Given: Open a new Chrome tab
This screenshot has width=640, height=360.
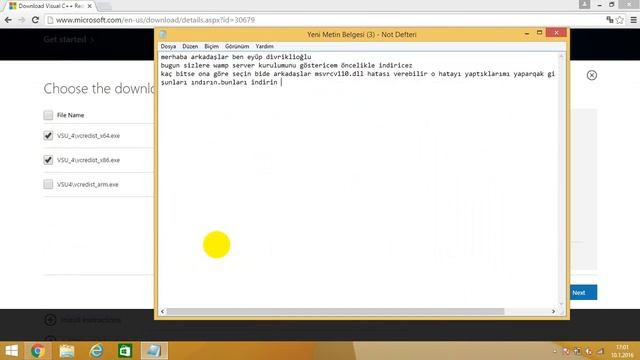Looking at the screenshot, I should coord(105,7).
